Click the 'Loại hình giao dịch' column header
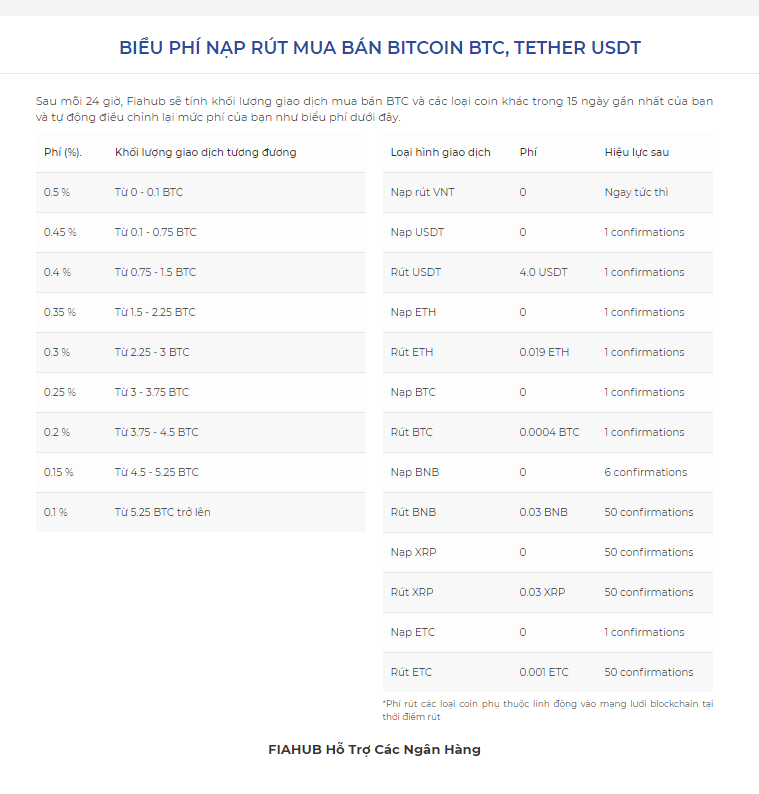759x794 pixels. pyautogui.click(x=441, y=152)
